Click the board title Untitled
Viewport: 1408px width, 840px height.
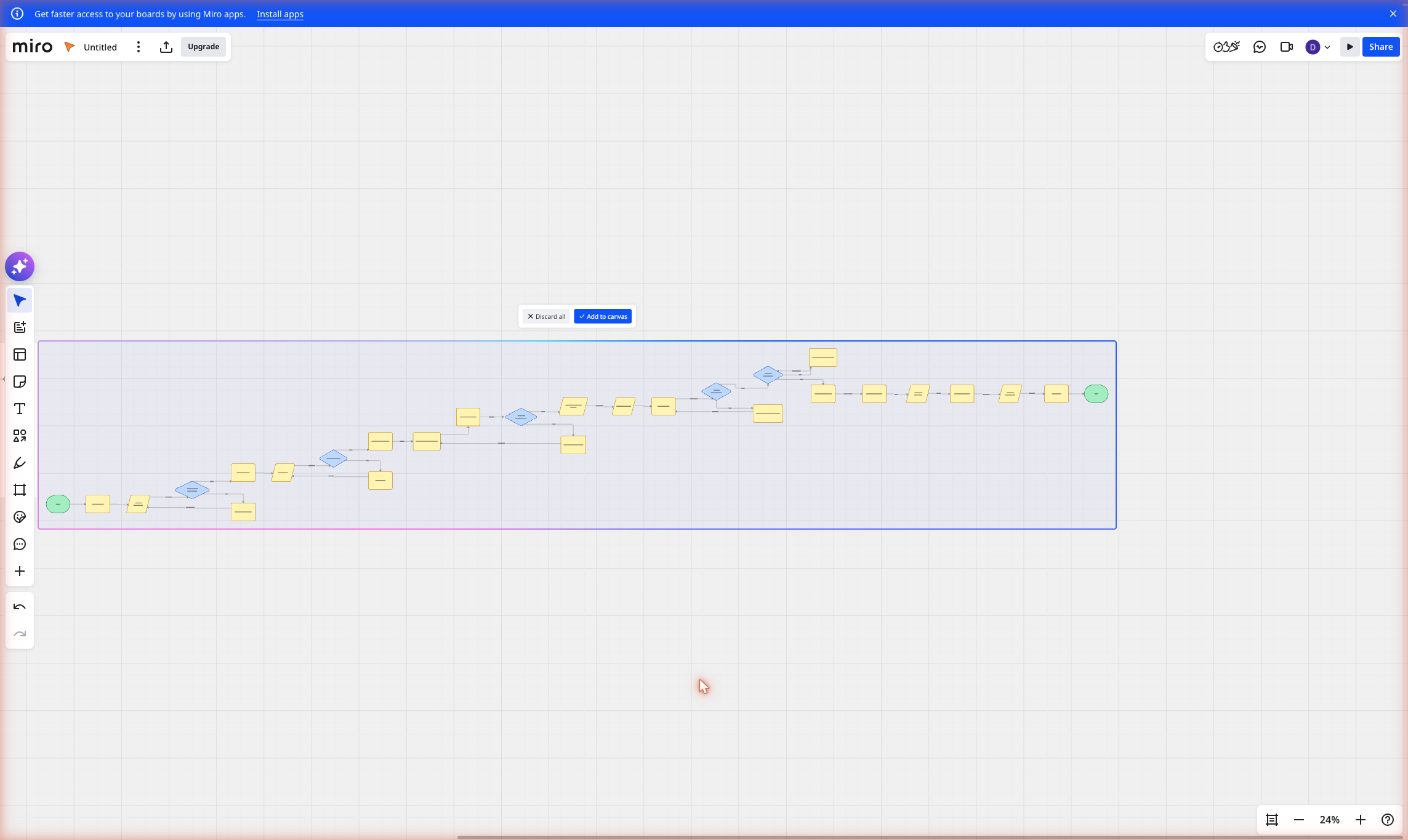click(100, 47)
